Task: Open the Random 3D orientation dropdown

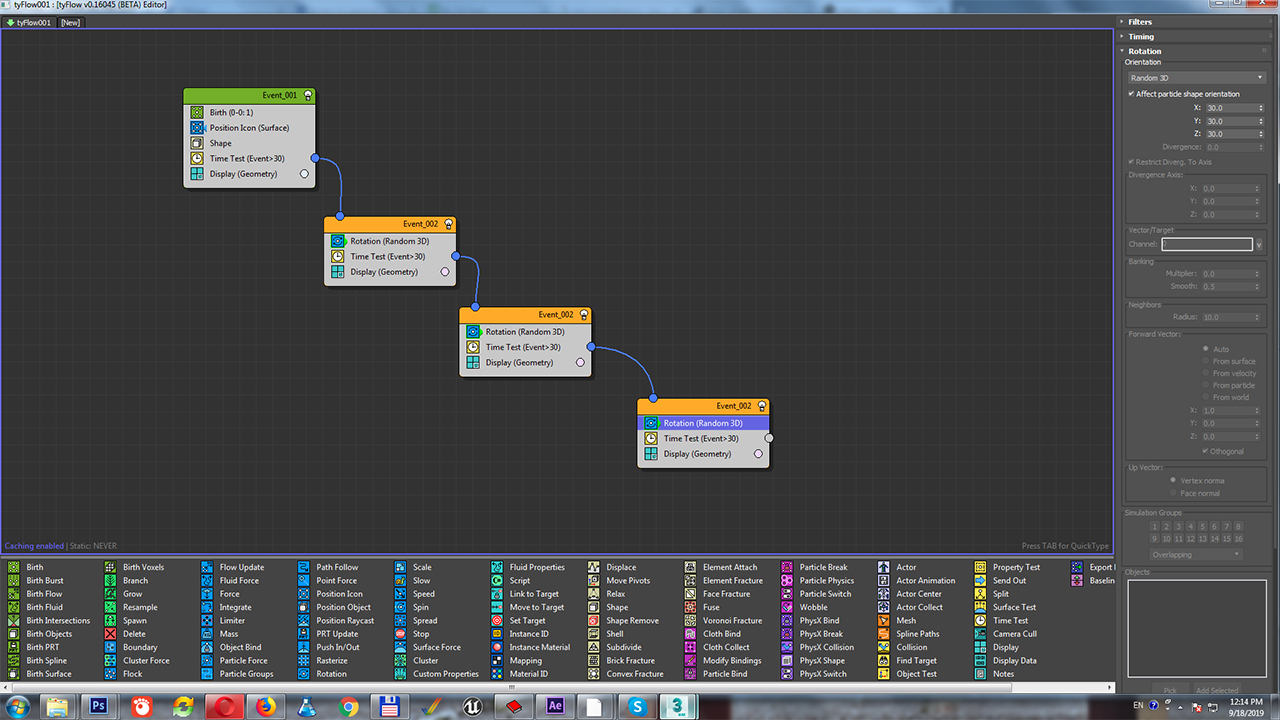Action: (x=1196, y=78)
